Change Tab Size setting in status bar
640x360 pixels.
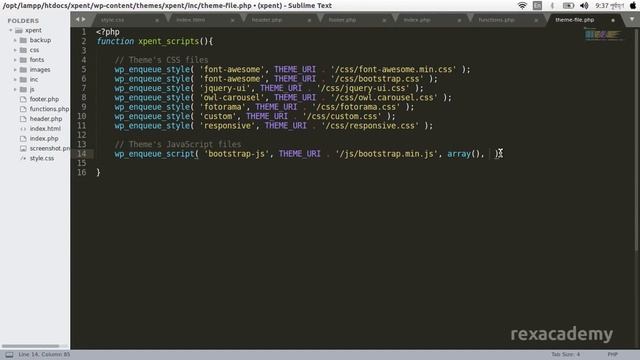coord(565,354)
